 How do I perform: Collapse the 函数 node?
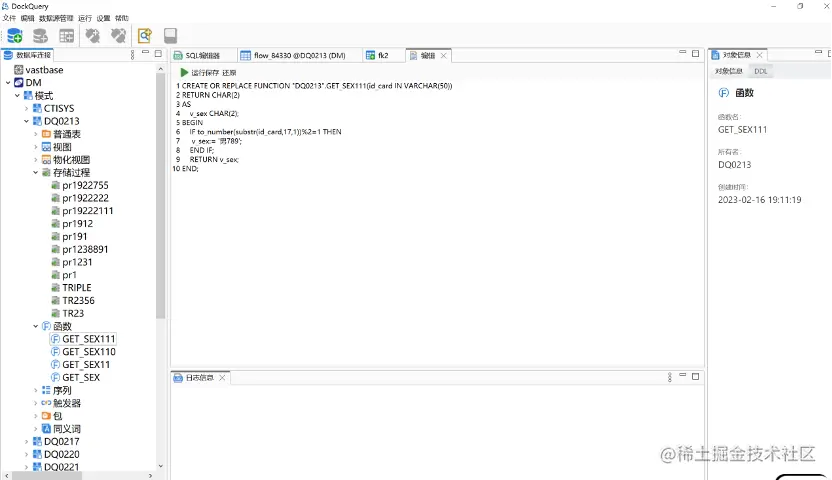point(36,326)
